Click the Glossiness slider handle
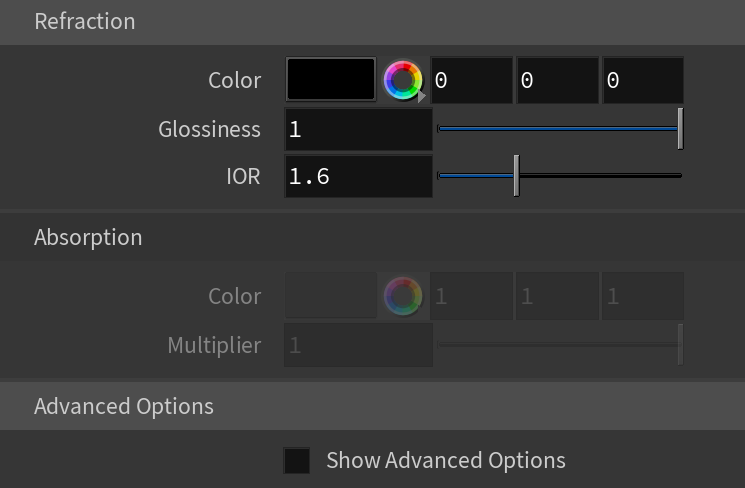This screenshot has height=488, width=745. tap(680, 129)
